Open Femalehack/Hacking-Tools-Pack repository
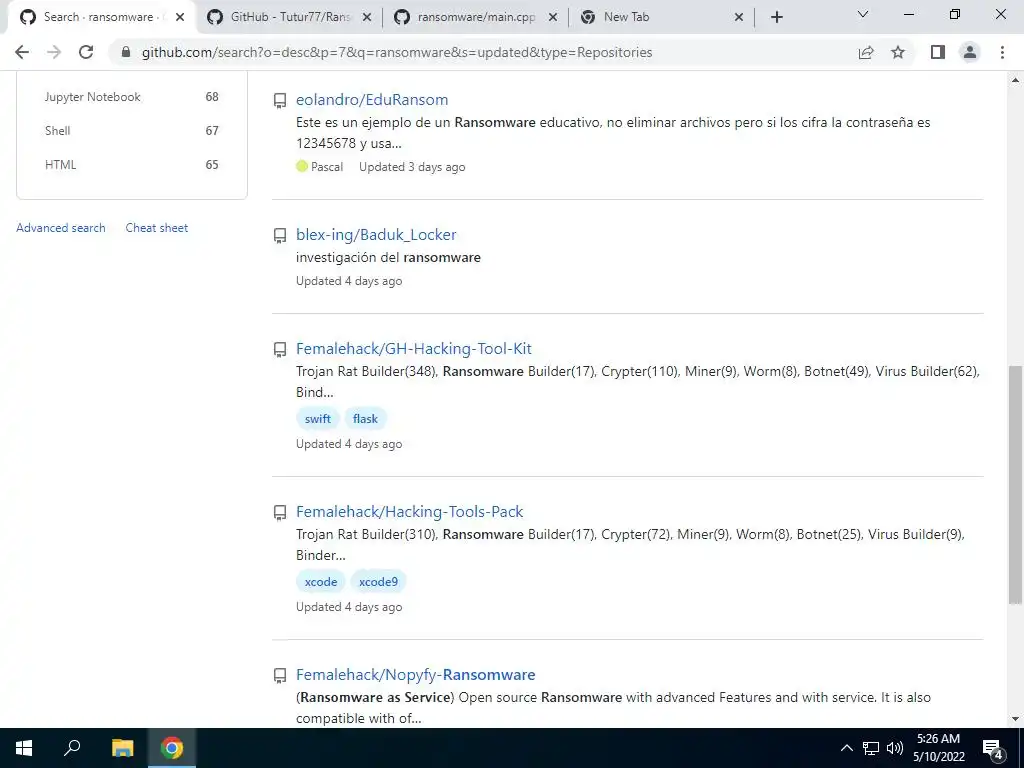Screen dimensions: 1024x768 409,511
